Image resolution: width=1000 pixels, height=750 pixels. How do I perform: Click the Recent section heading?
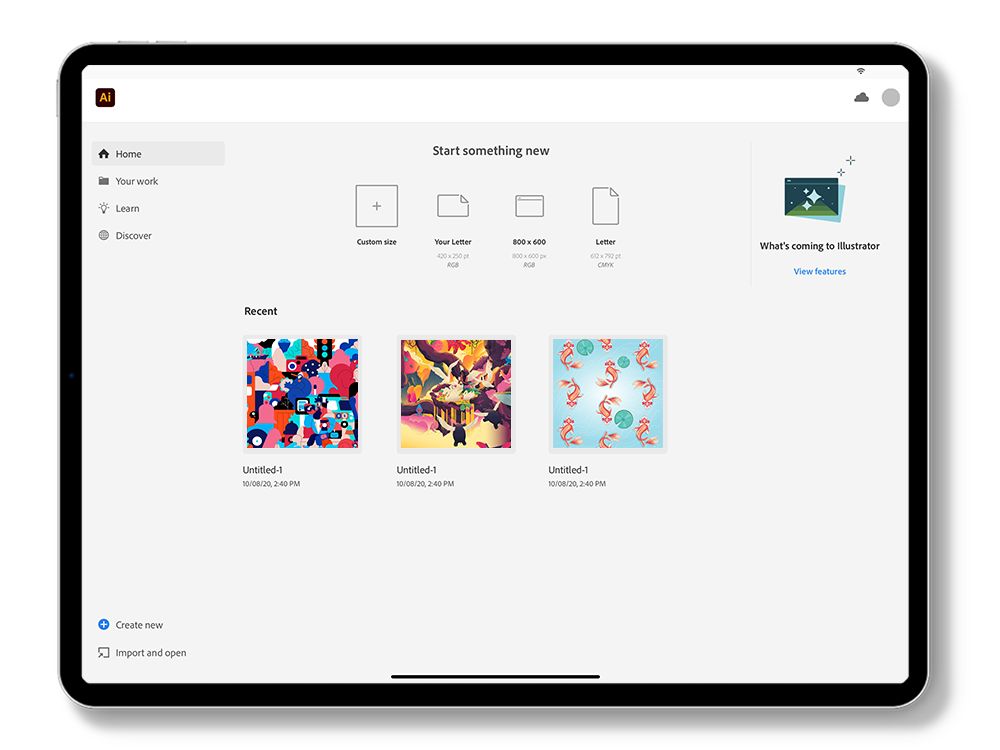pos(260,311)
